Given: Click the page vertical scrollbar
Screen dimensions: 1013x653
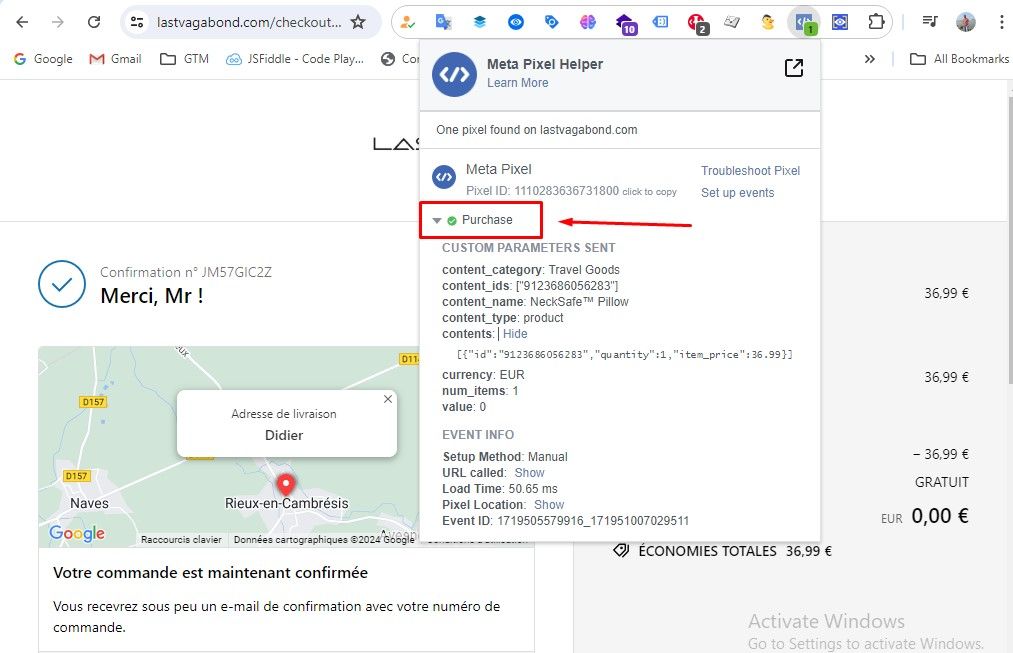Looking at the screenshot, I should [1008, 239].
